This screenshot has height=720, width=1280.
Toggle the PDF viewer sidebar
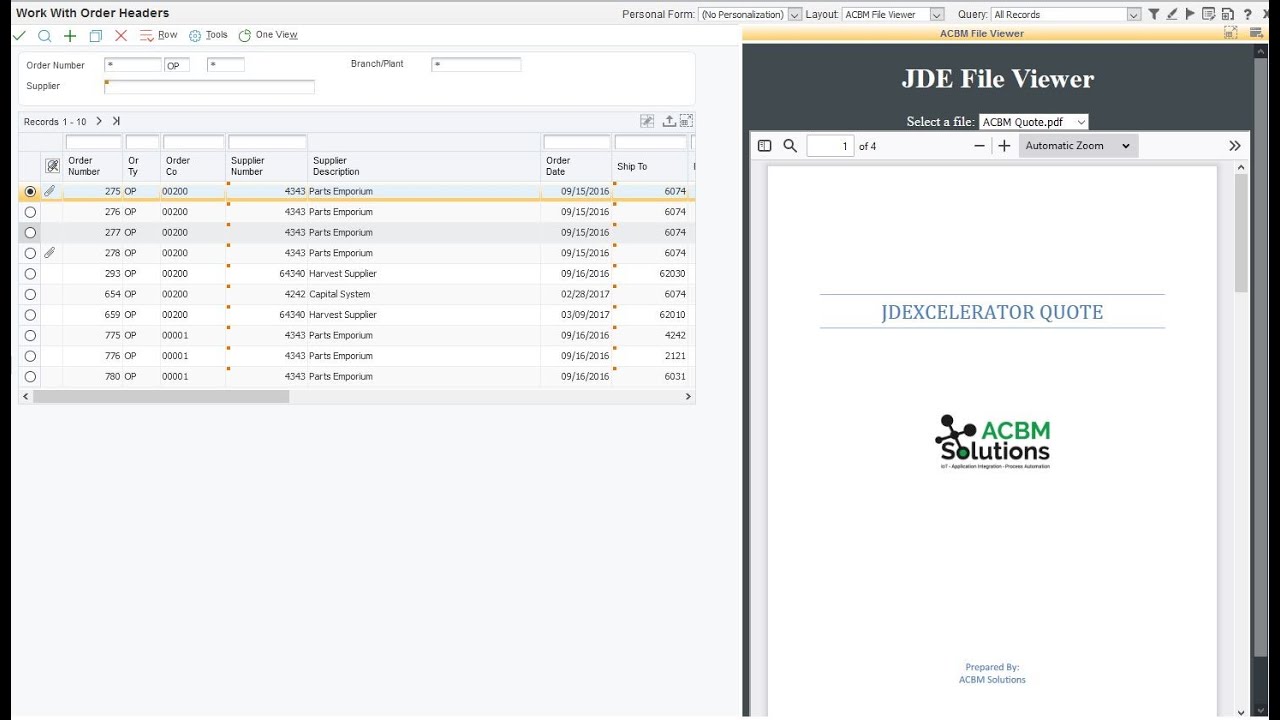(x=765, y=146)
